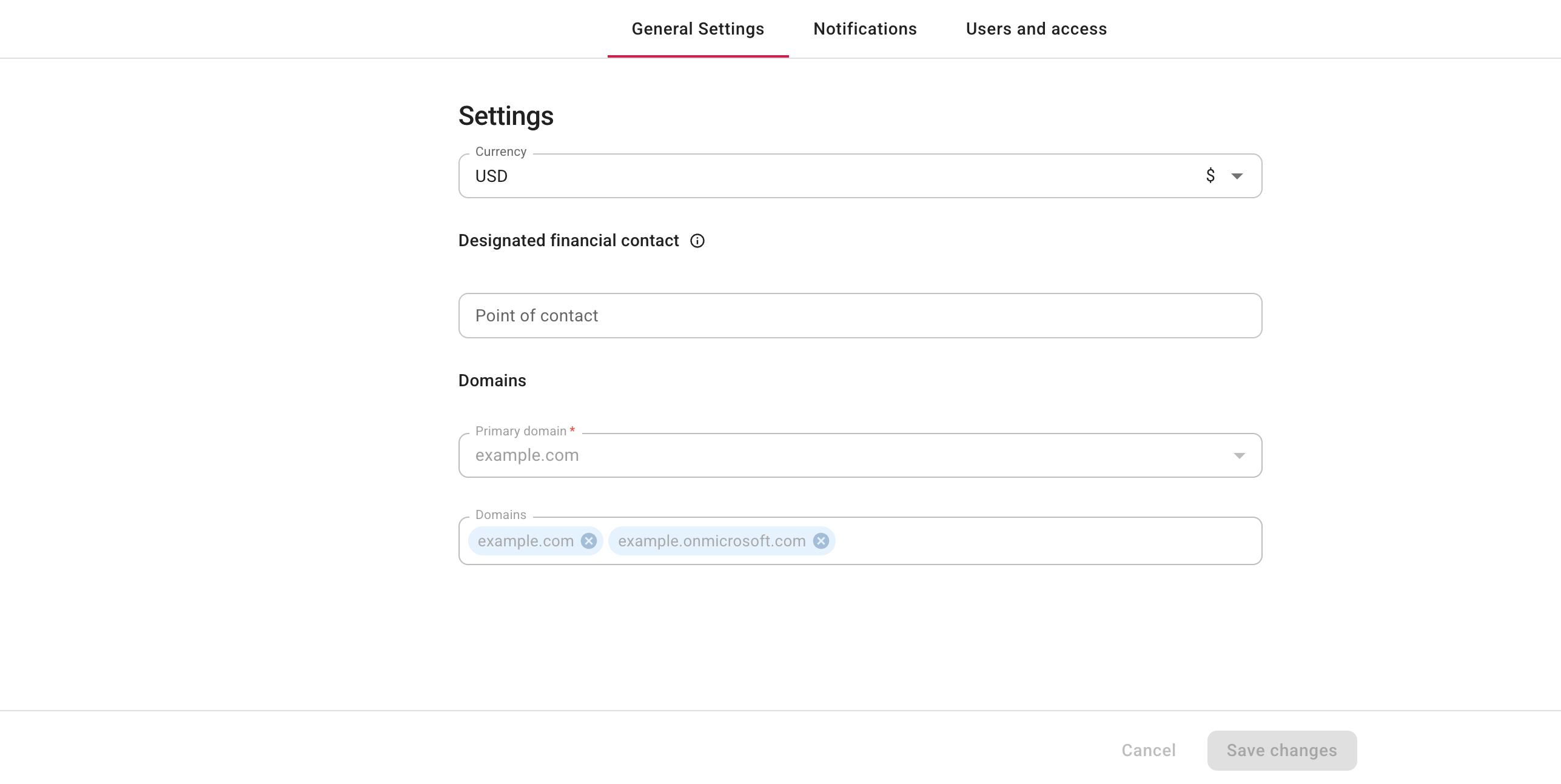Screen dimensions: 1561x784
Task: Click inside the Domains input field
Action: coord(1031,541)
